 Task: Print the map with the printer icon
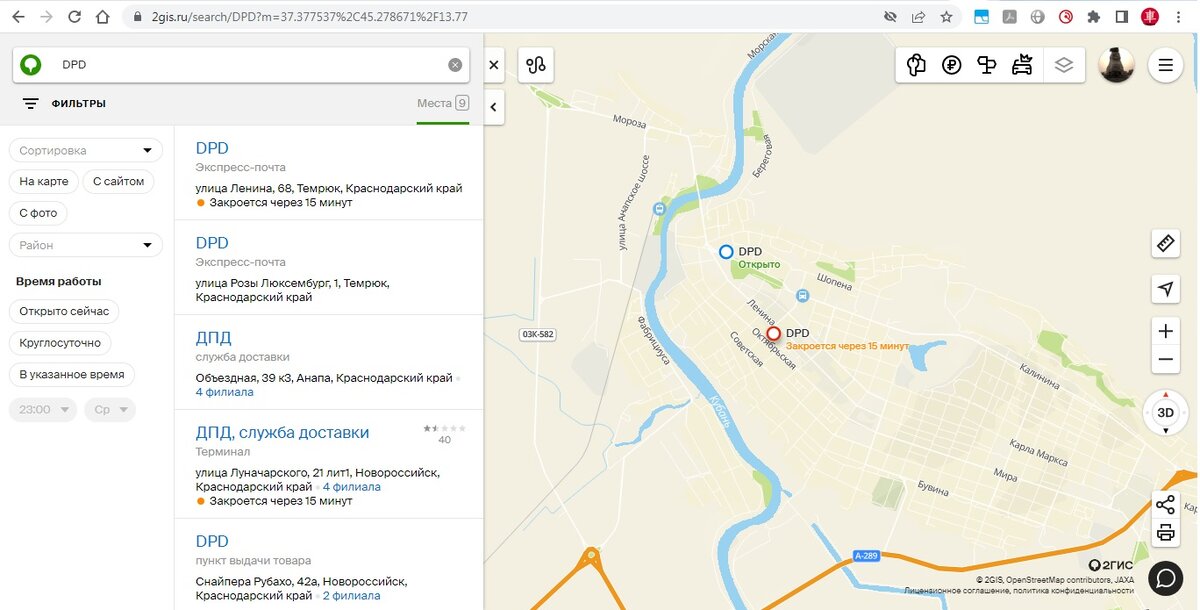[x=1165, y=533]
